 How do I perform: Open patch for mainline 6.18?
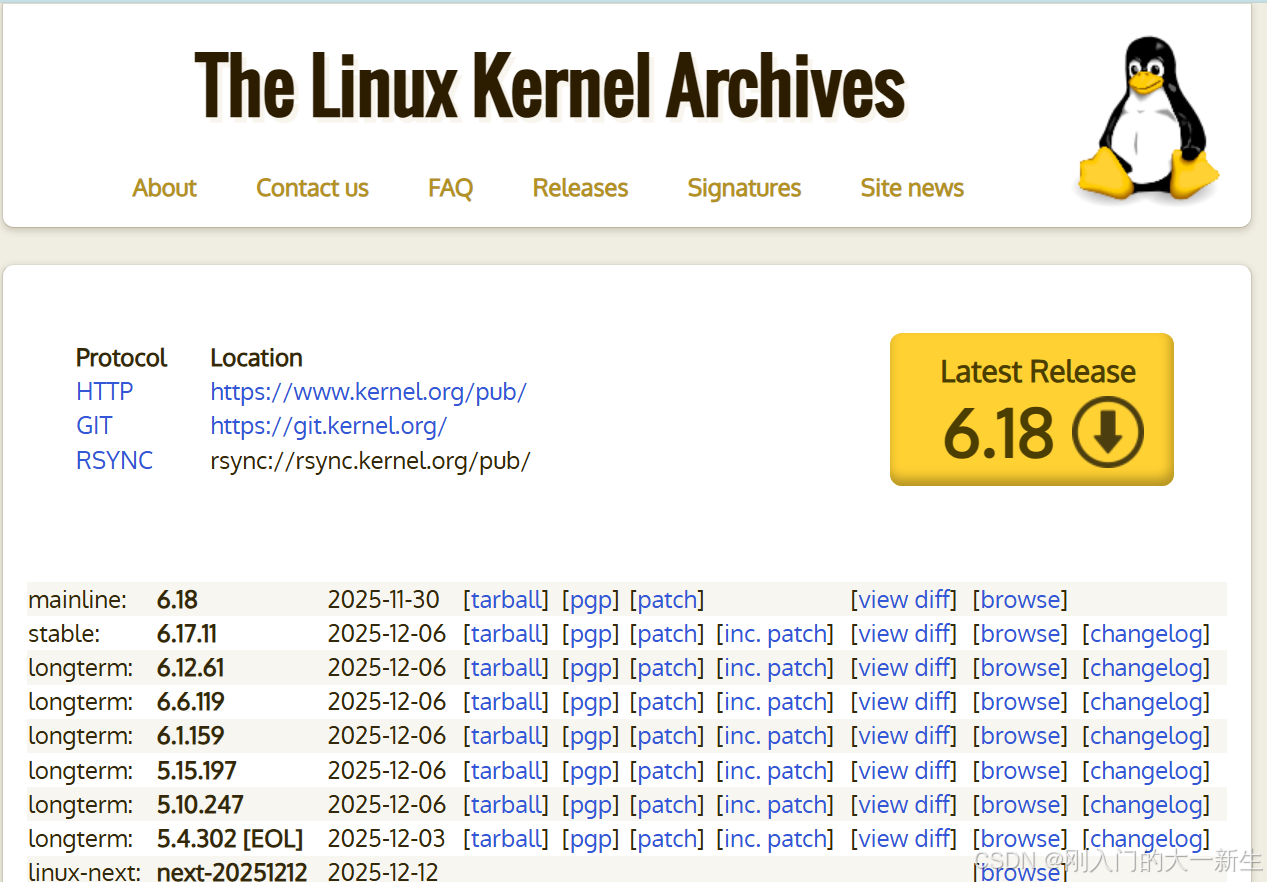tap(667, 600)
